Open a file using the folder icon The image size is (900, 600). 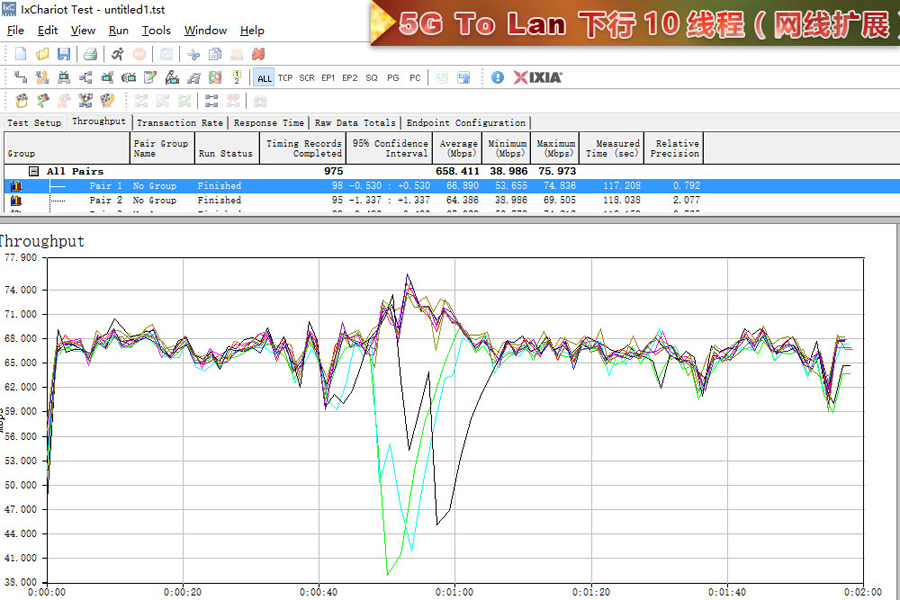click(42, 54)
